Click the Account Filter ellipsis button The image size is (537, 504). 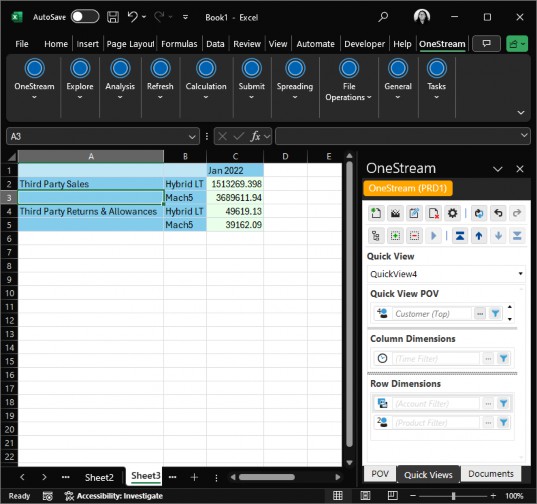click(488, 404)
